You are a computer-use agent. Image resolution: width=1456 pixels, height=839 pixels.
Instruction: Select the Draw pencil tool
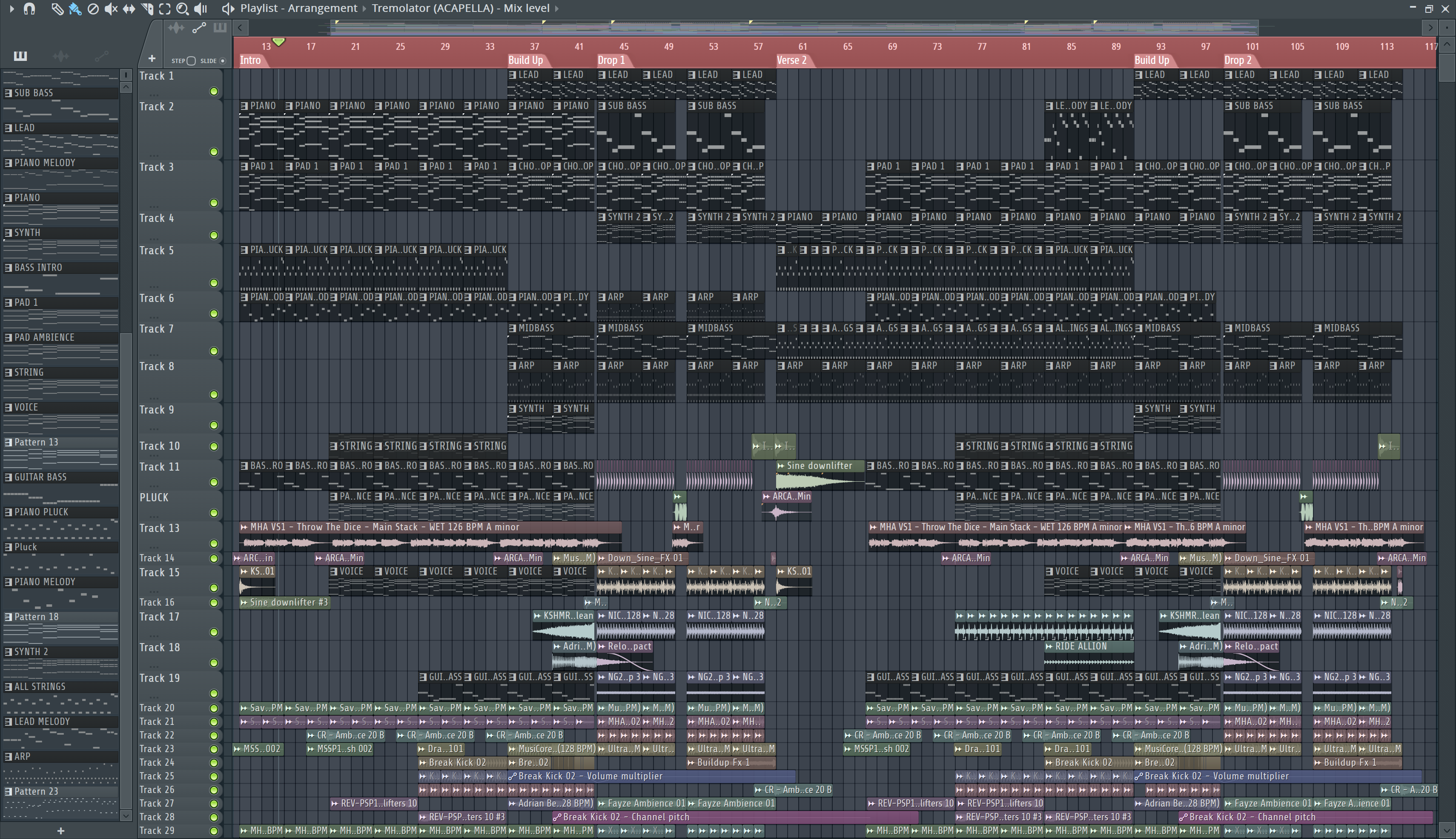coord(57,9)
